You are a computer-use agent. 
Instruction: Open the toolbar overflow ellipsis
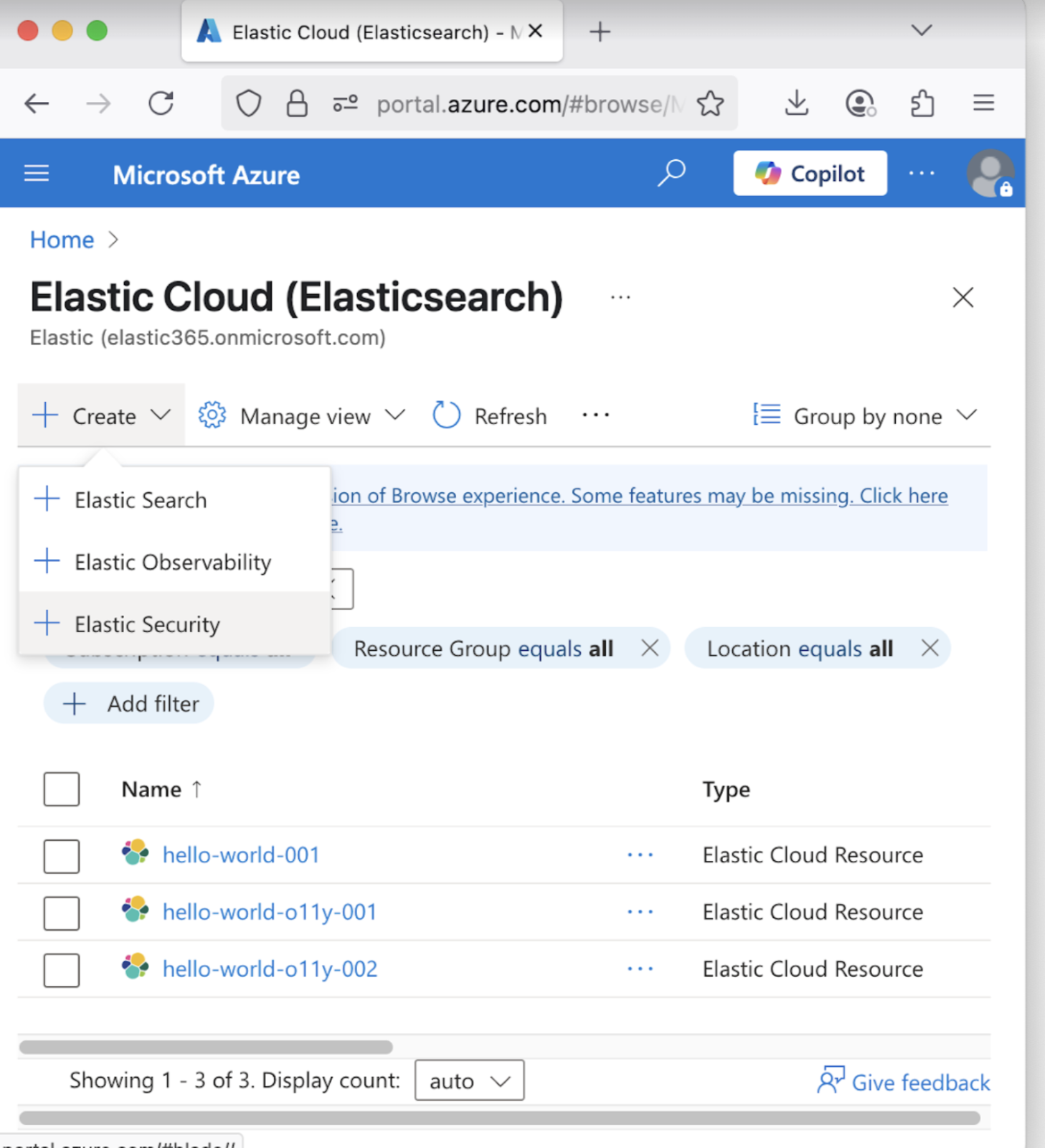coord(595,415)
